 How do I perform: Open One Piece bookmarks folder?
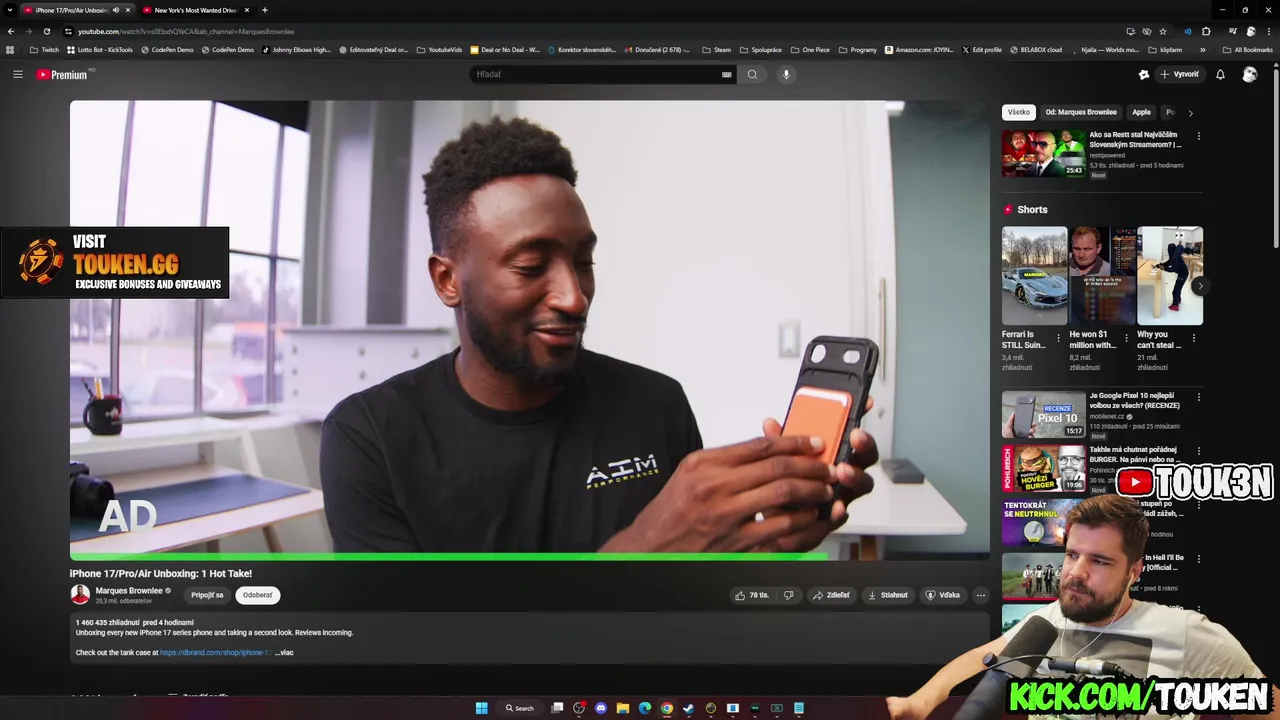pyautogui.click(x=809, y=50)
